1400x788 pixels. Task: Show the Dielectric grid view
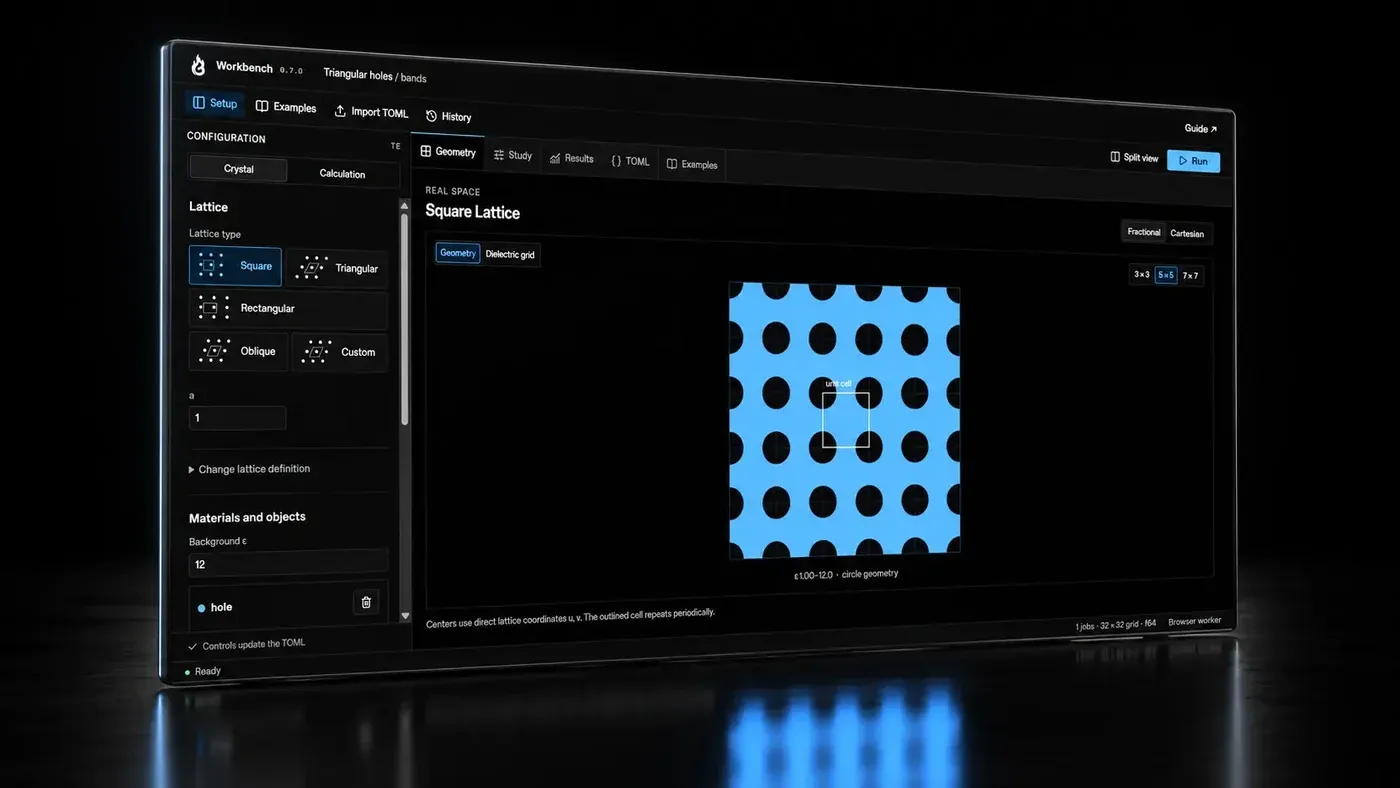[x=510, y=254]
